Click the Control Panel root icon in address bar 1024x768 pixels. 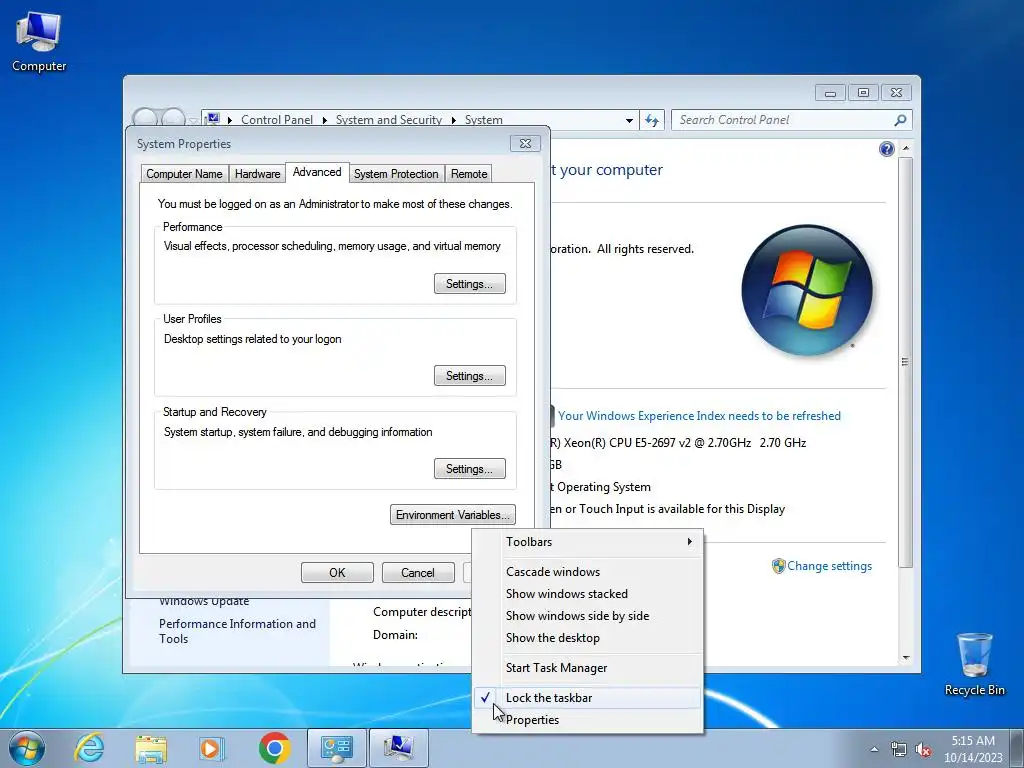[x=213, y=120]
